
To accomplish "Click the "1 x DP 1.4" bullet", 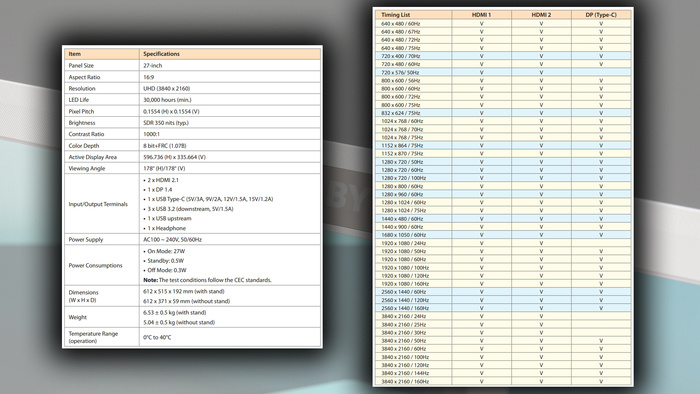I will tap(158, 190).
